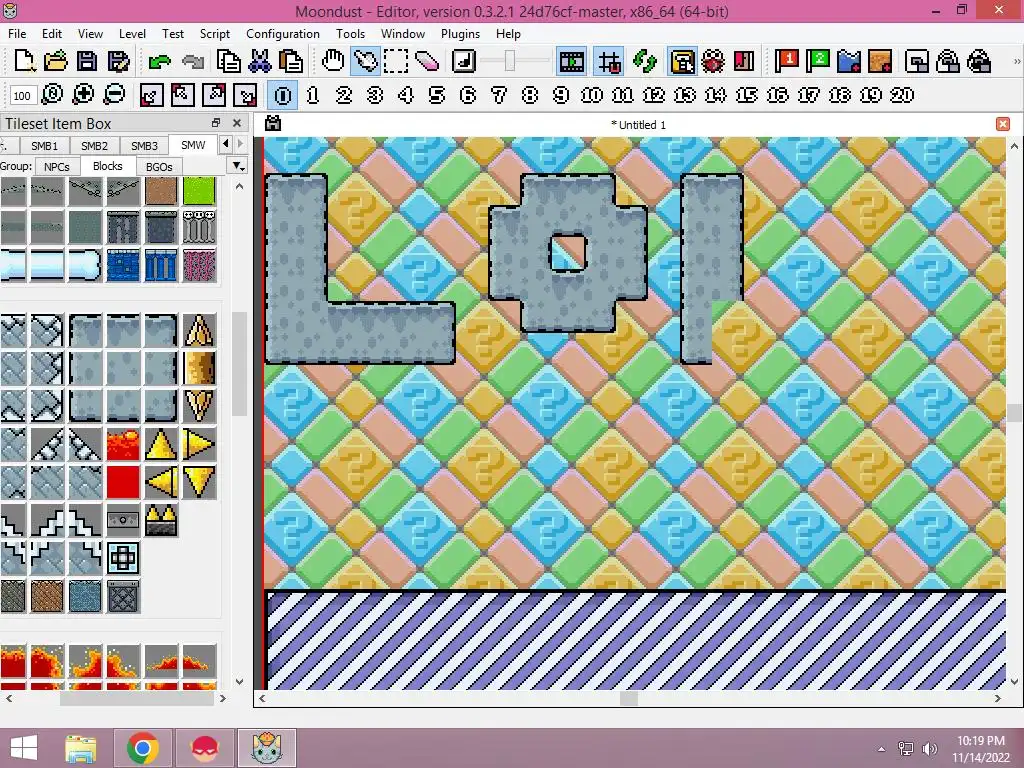Select the NPCs group tab
Screen dimensions: 1024x768
click(57, 167)
